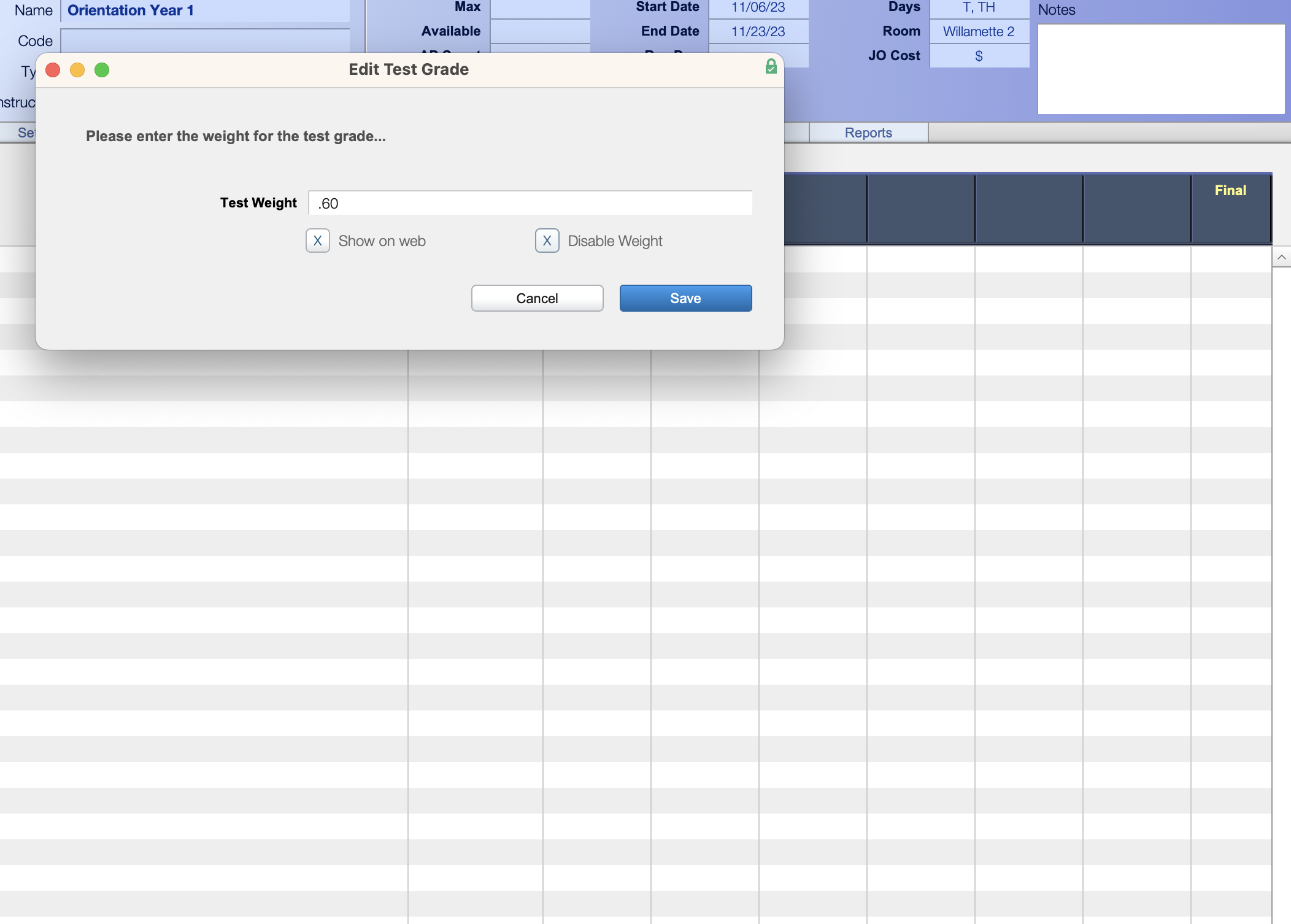Click the red close button on dialog
Viewport: 1291px width, 924px height.
(x=52, y=69)
